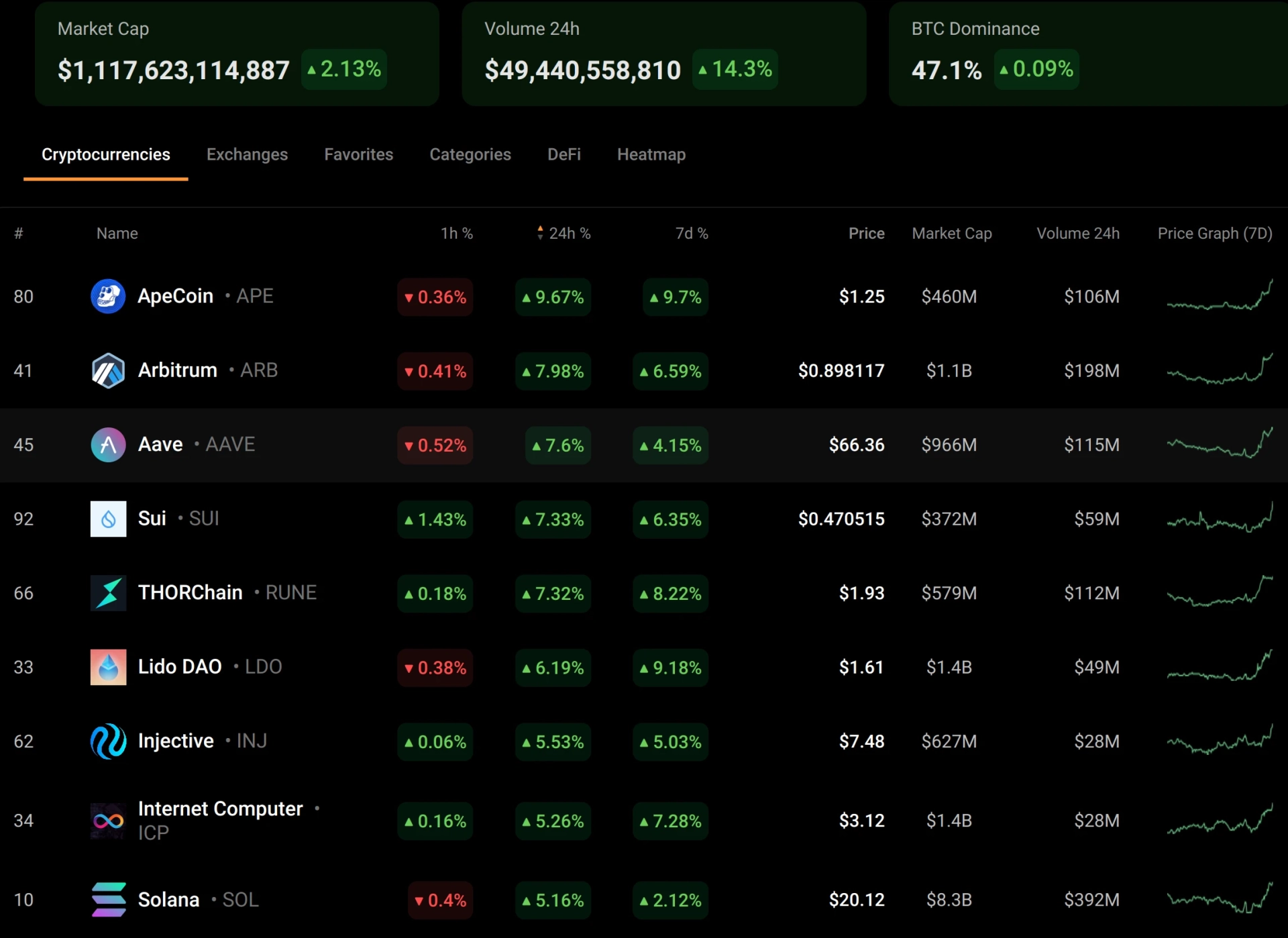
Task: Click Arbitrum's 7D price graph
Action: tap(1220, 370)
